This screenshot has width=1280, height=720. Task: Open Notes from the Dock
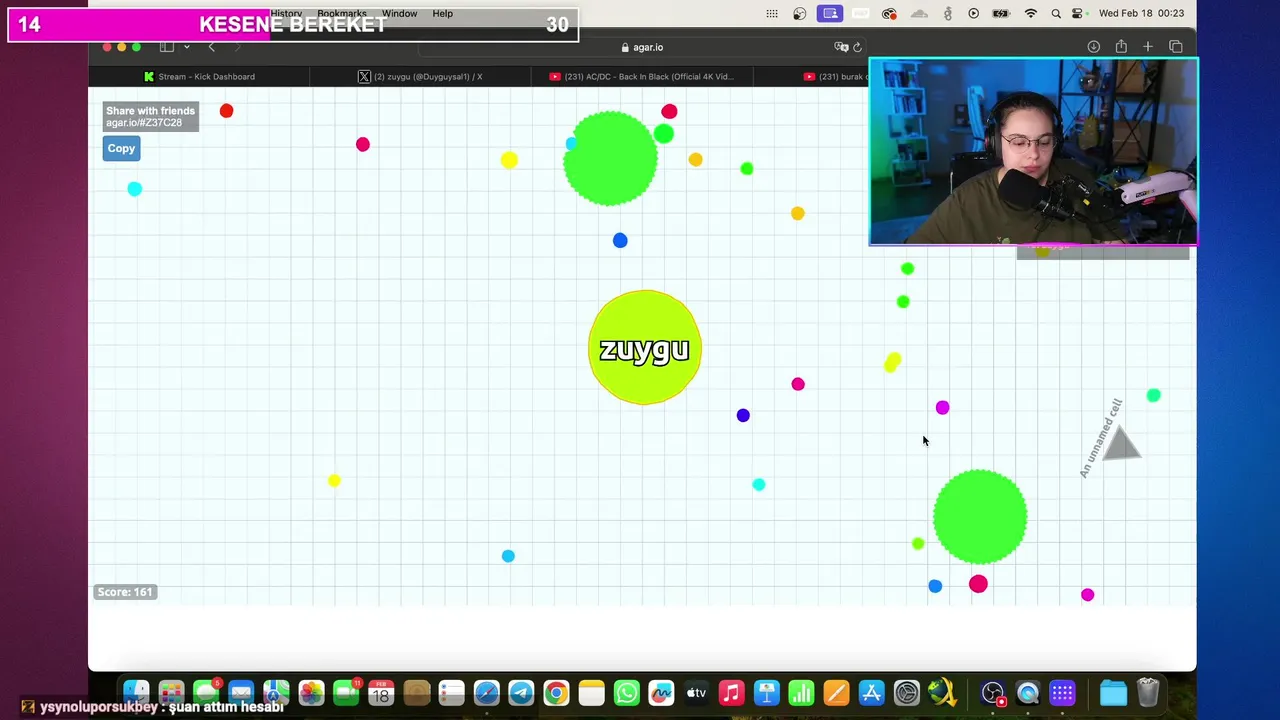pyautogui.click(x=591, y=693)
